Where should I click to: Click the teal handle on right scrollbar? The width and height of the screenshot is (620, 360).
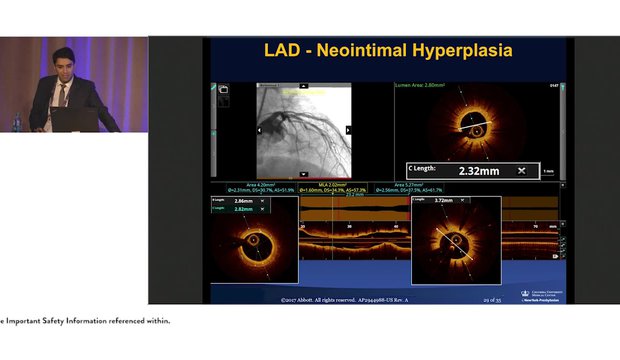(563, 87)
